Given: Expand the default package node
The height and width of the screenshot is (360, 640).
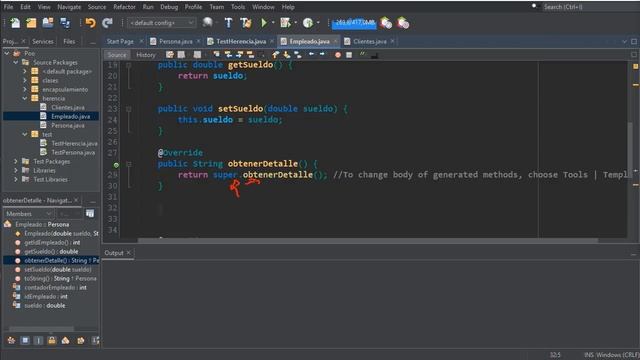Looking at the screenshot, I should pos(24,71).
